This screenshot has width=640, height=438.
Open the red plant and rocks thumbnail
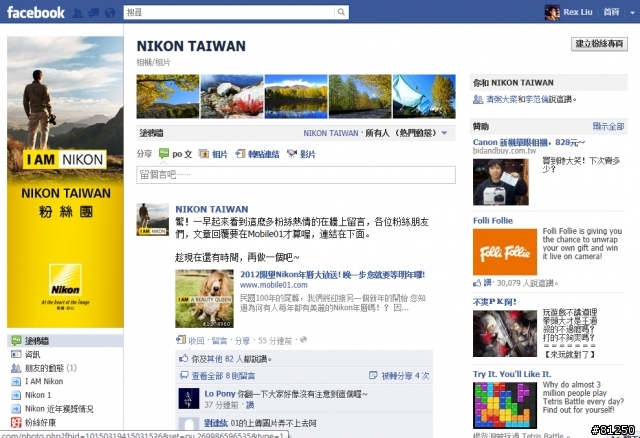pyautogui.click(x=232, y=96)
